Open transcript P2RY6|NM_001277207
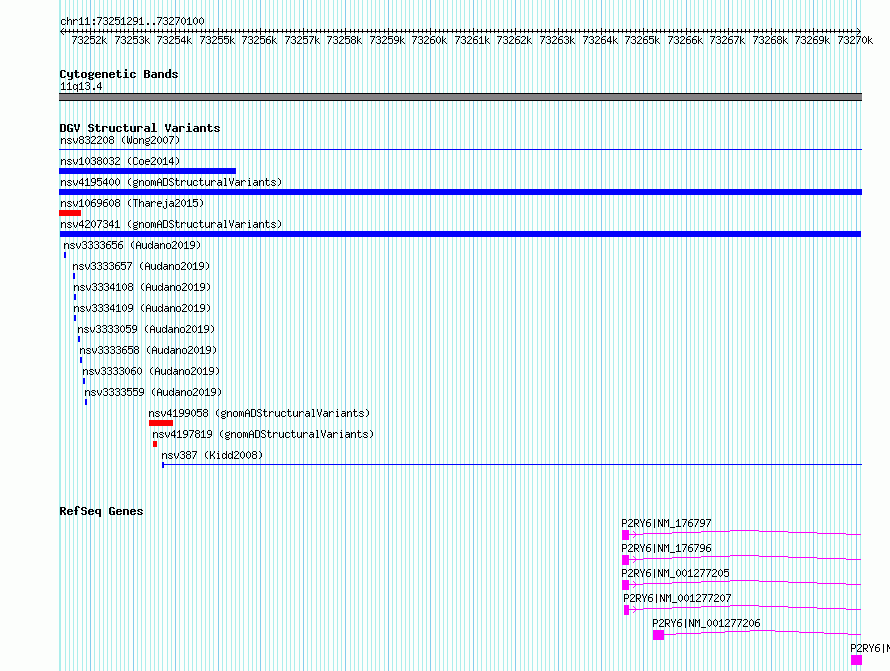This screenshot has width=890, height=671. coord(677,598)
